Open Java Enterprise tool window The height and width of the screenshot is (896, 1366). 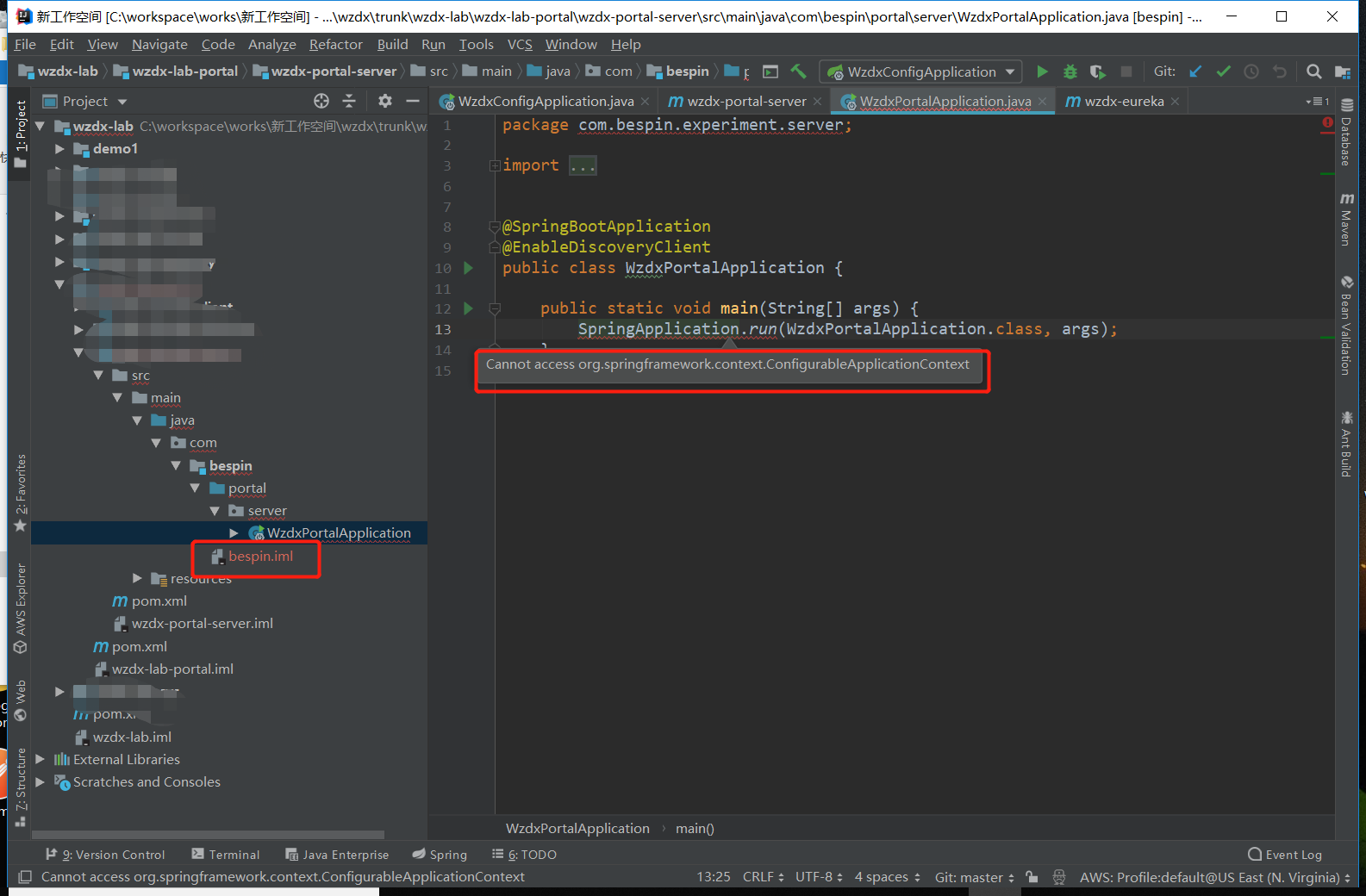(x=337, y=855)
